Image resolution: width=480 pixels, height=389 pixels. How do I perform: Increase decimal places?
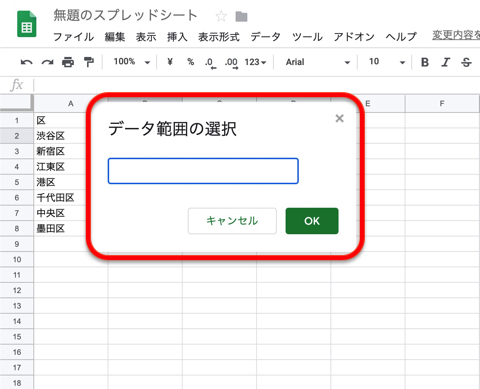point(231,62)
